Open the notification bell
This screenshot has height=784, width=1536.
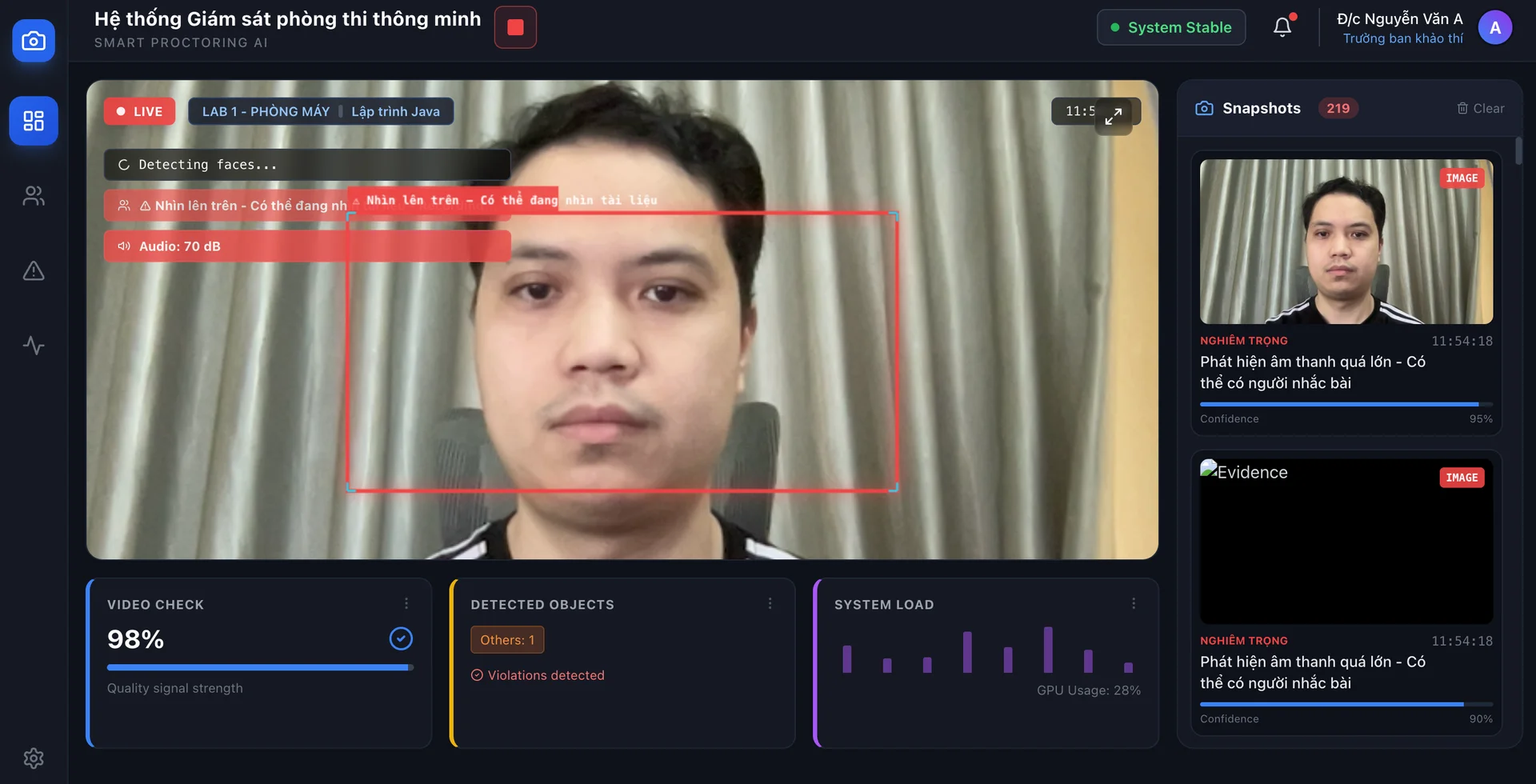tap(1282, 26)
